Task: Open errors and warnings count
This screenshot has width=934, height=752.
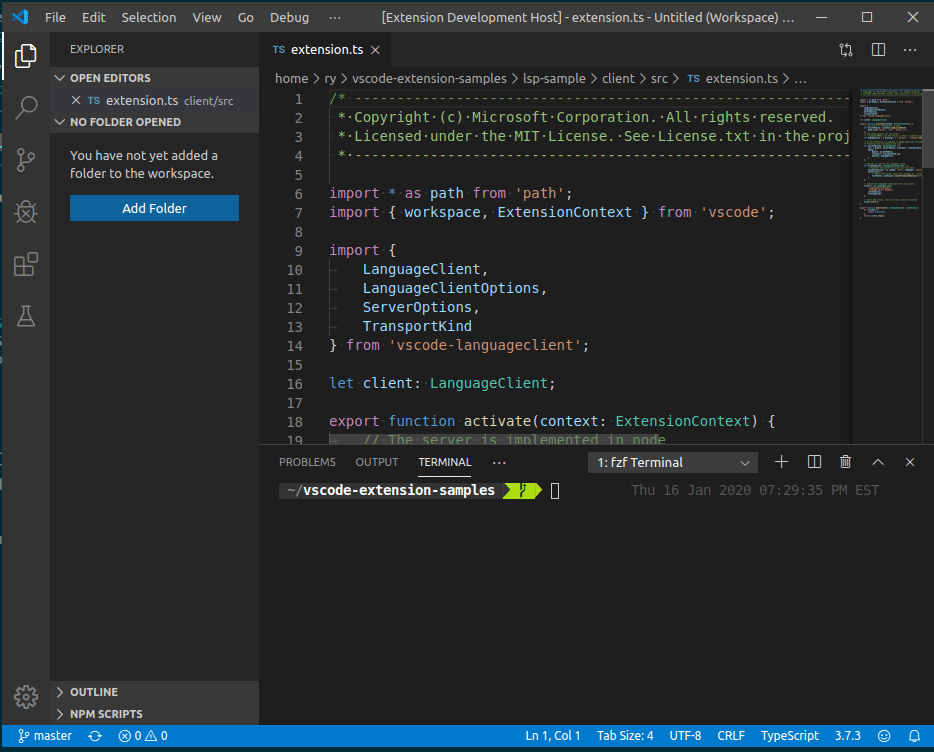Action: point(143,736)
